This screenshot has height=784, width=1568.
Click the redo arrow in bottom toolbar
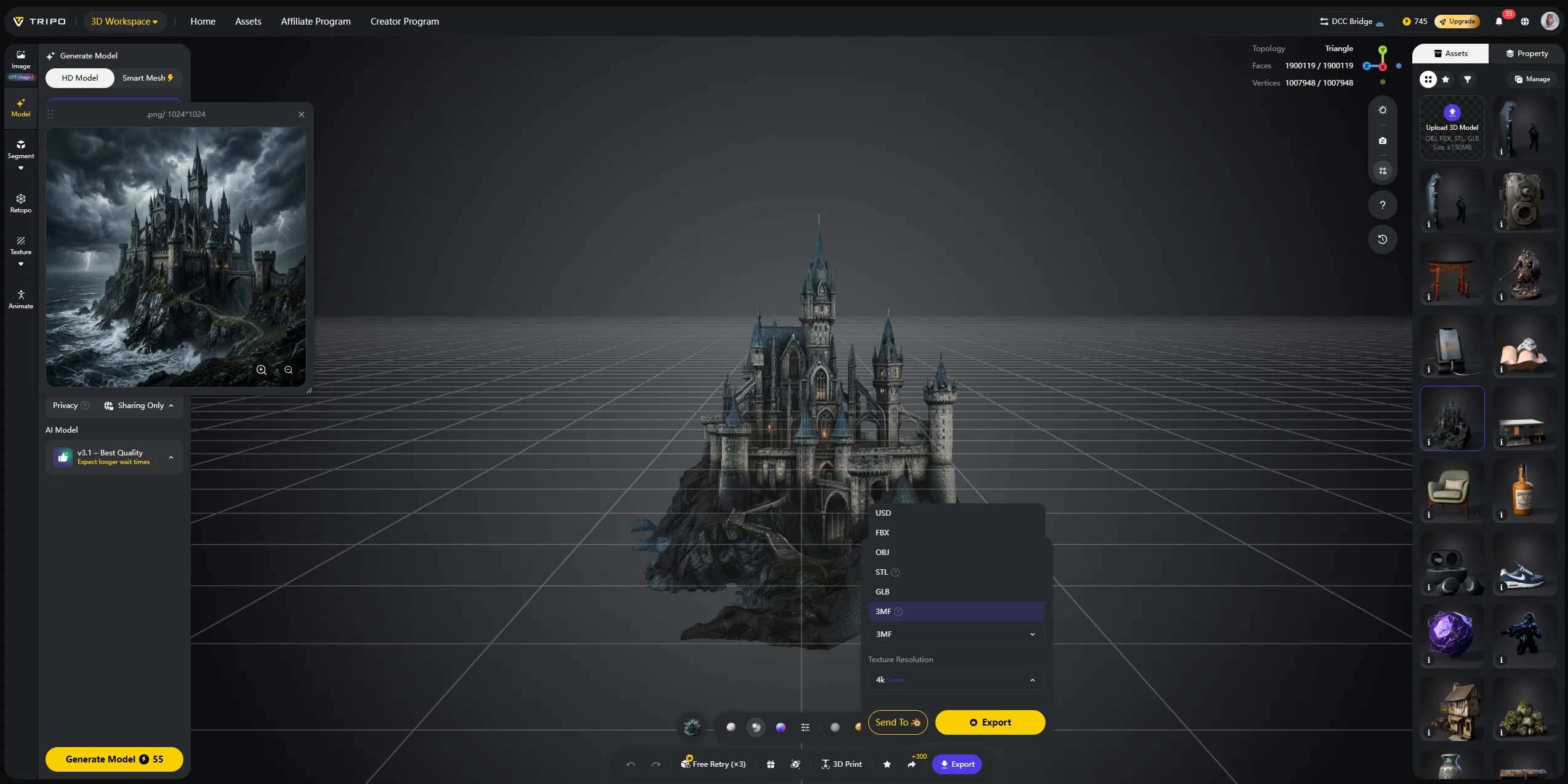(656, 764)
